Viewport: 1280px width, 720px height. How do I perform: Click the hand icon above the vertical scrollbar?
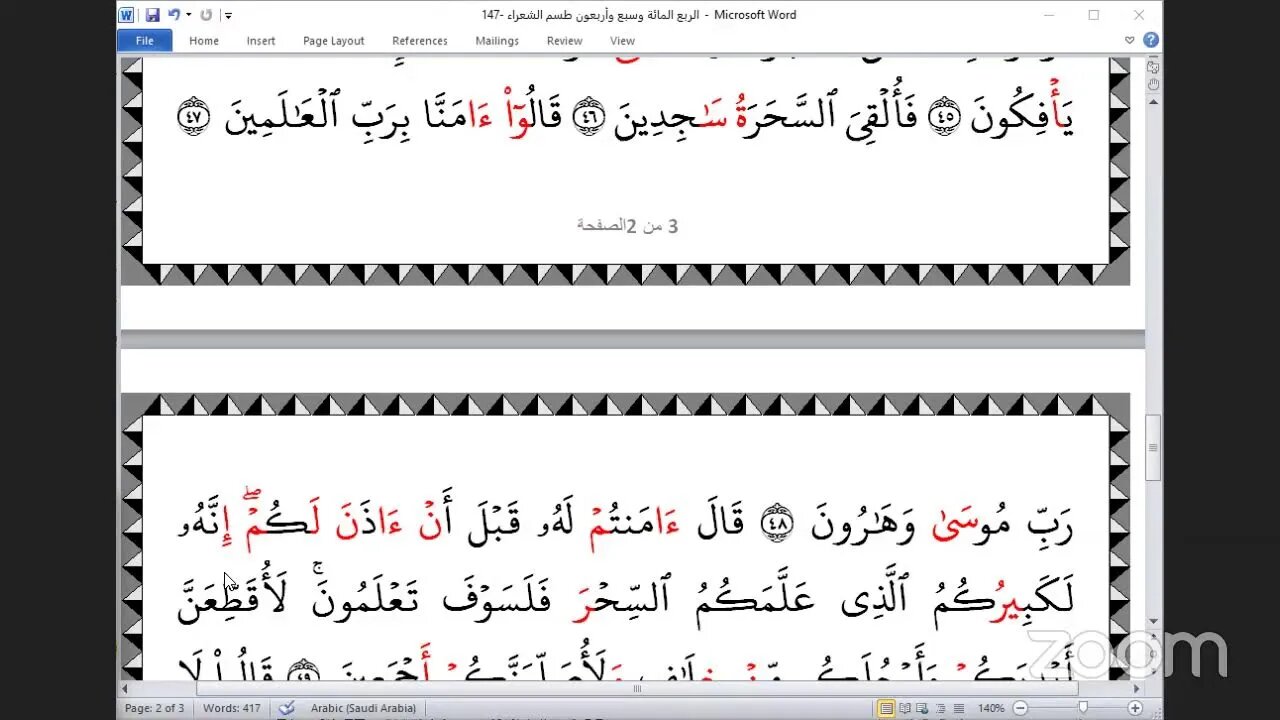click(x=1153, y=85)
